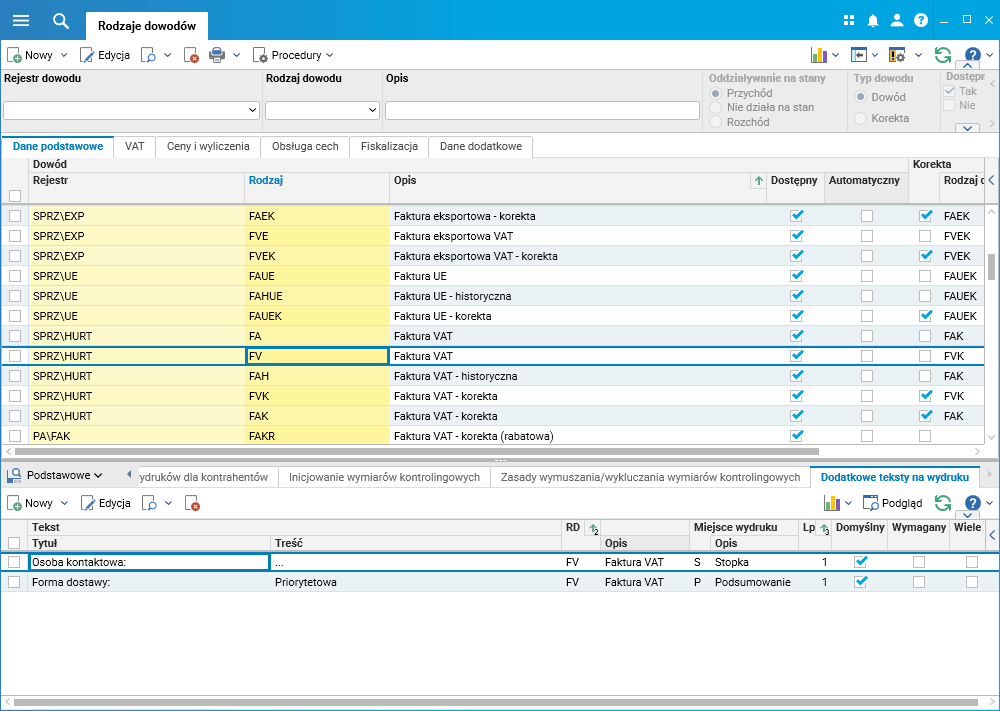Select the Forma dostawy row checkbox
This screenshot has width=1000, height=711.
[14, 582]
